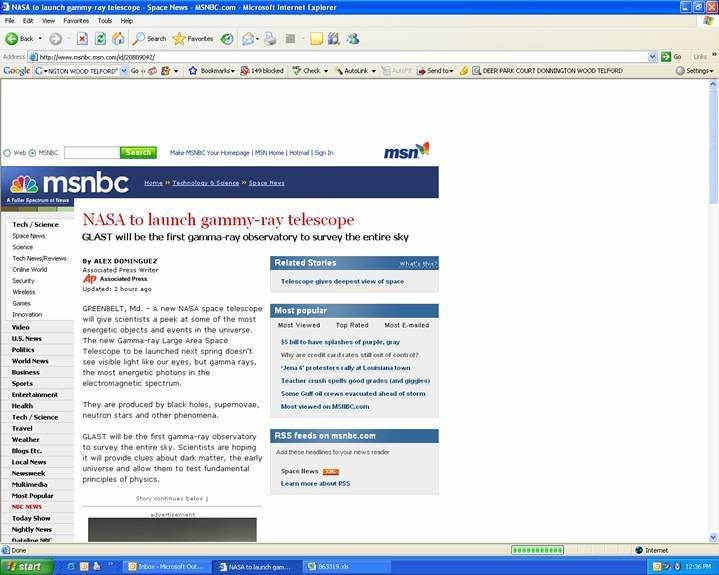Expand the Links toolbar chevron

click(x=714, y=55)
